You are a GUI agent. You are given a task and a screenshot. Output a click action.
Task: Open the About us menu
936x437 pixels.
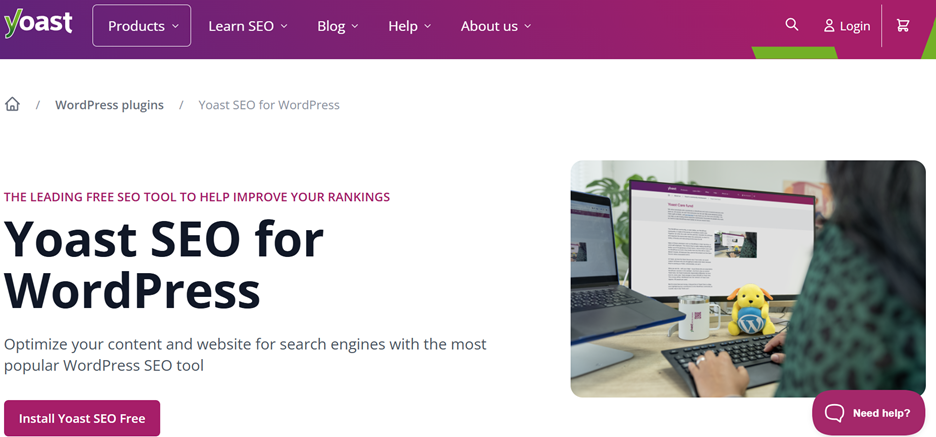coord(495,26)
